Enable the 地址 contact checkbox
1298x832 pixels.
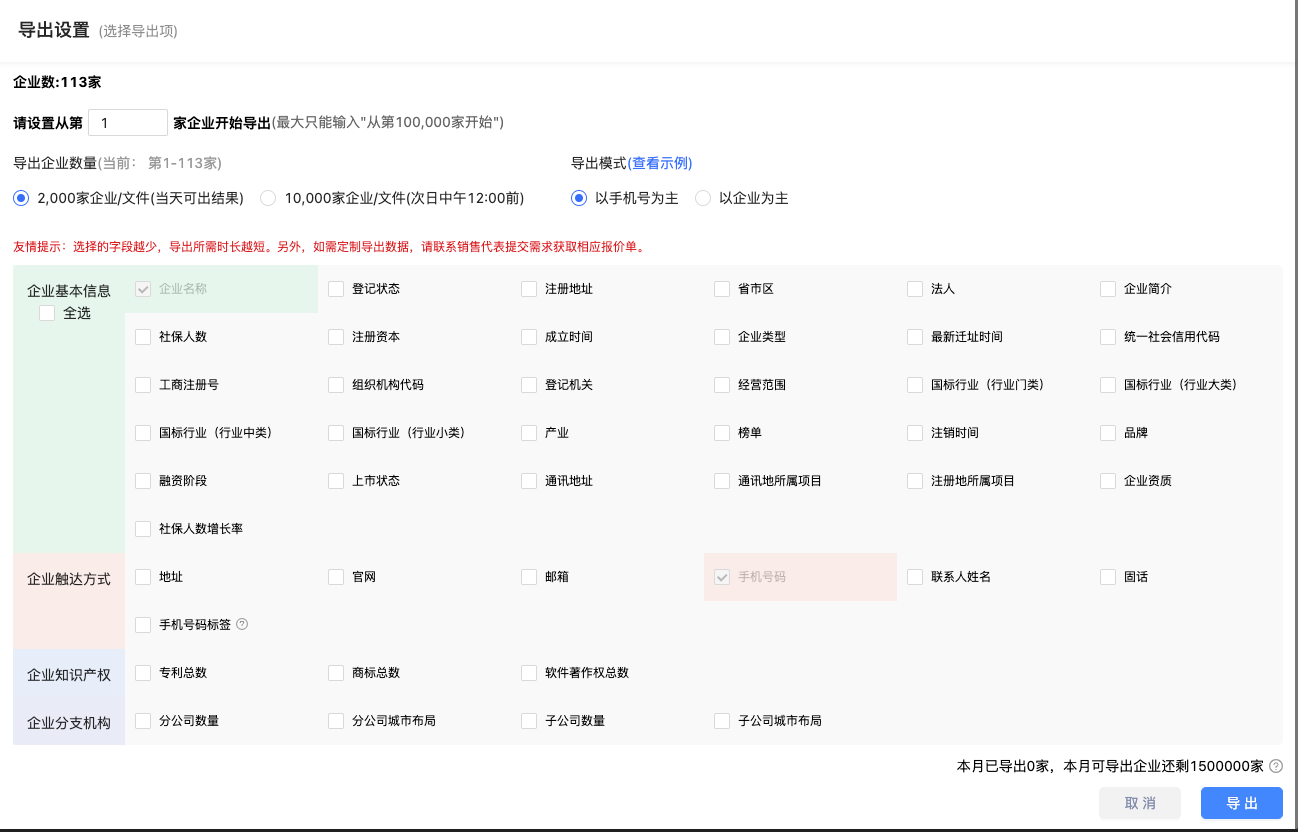tap(143, 577)
